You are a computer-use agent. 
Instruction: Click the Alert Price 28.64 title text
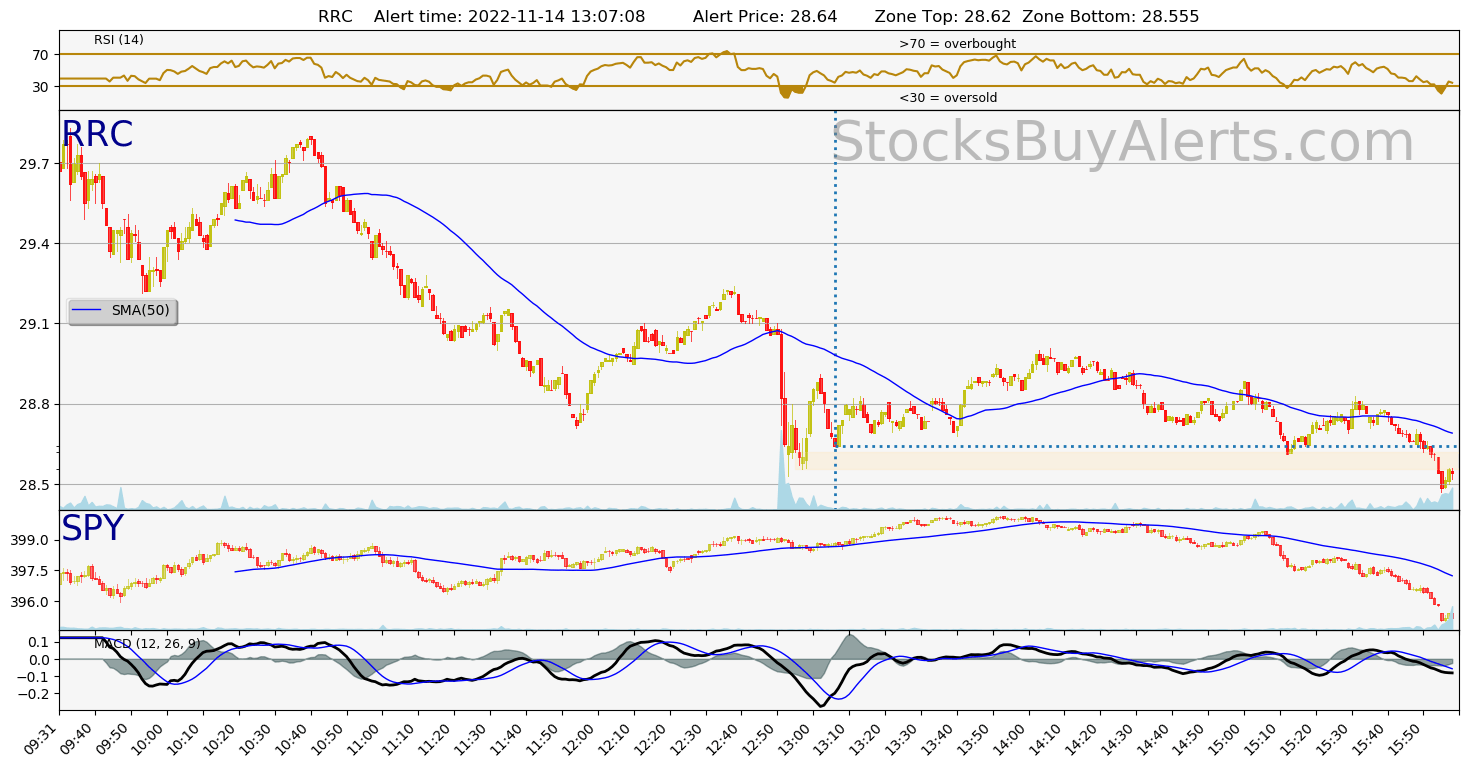click(x=765, y=16)
